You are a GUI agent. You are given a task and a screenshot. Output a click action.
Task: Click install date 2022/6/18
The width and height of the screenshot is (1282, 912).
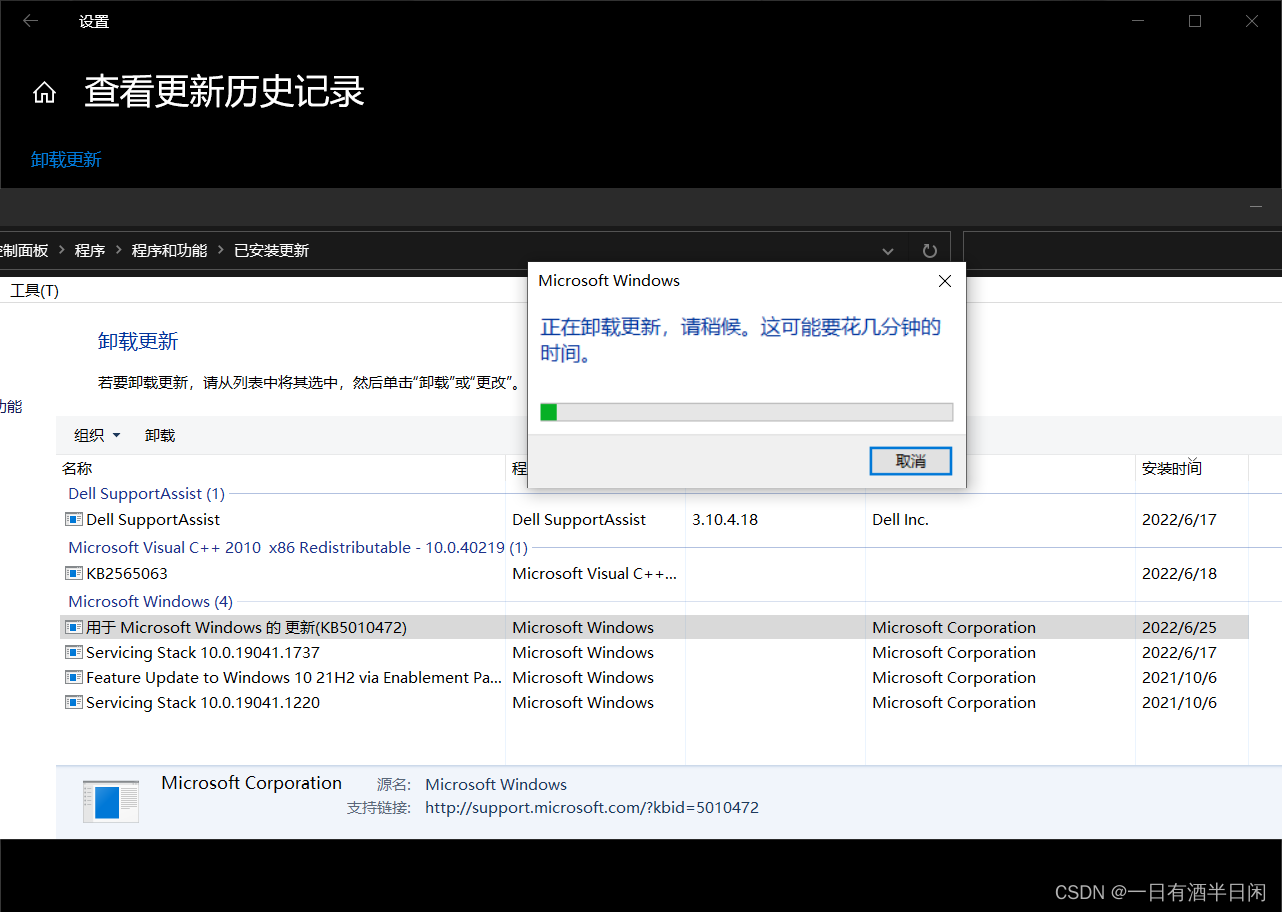tap(1179, 573)
